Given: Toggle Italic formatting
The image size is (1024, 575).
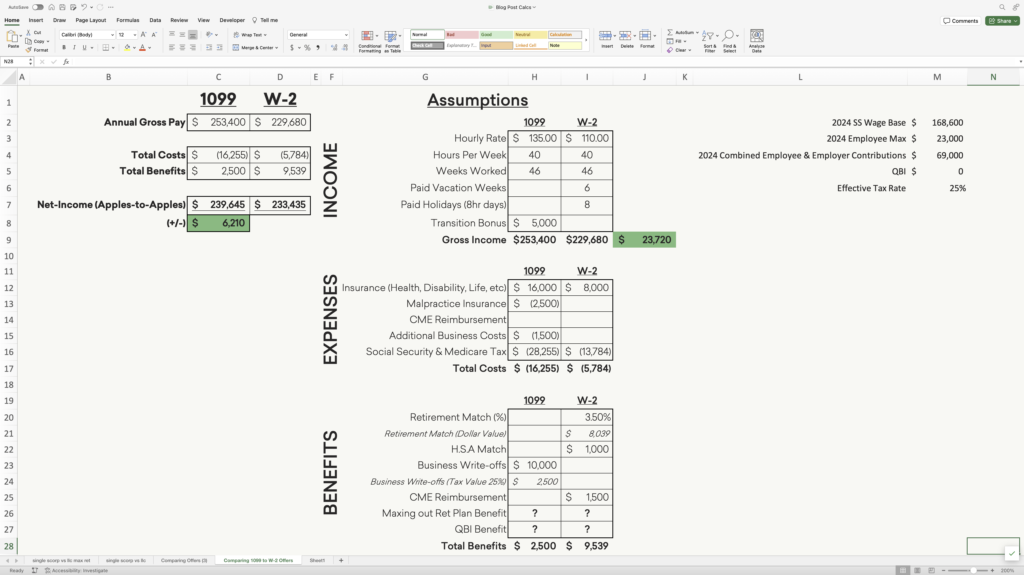Looking at the screenshot, I should click(74, 48).
